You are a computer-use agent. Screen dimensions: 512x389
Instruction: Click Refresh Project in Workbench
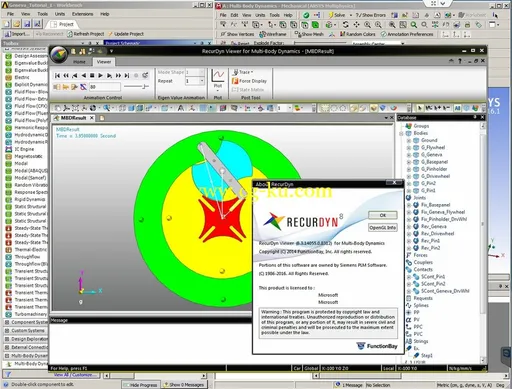pyautogui.click(x=86, y=34)
